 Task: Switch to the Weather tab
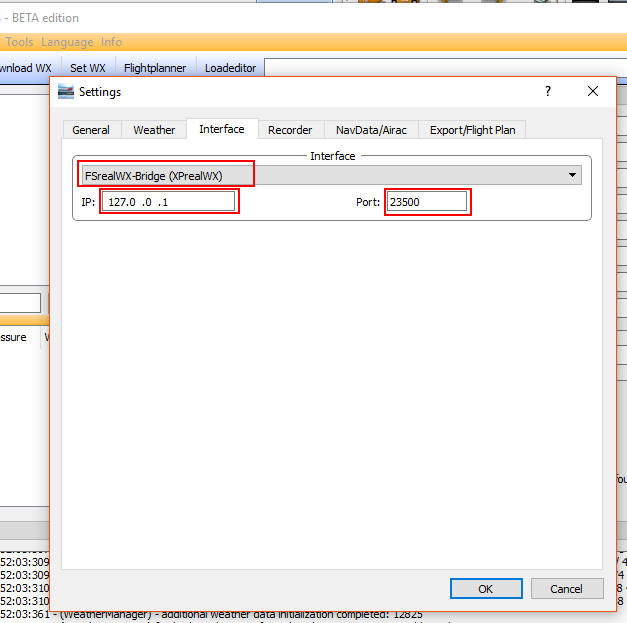(x=154, y=130)
